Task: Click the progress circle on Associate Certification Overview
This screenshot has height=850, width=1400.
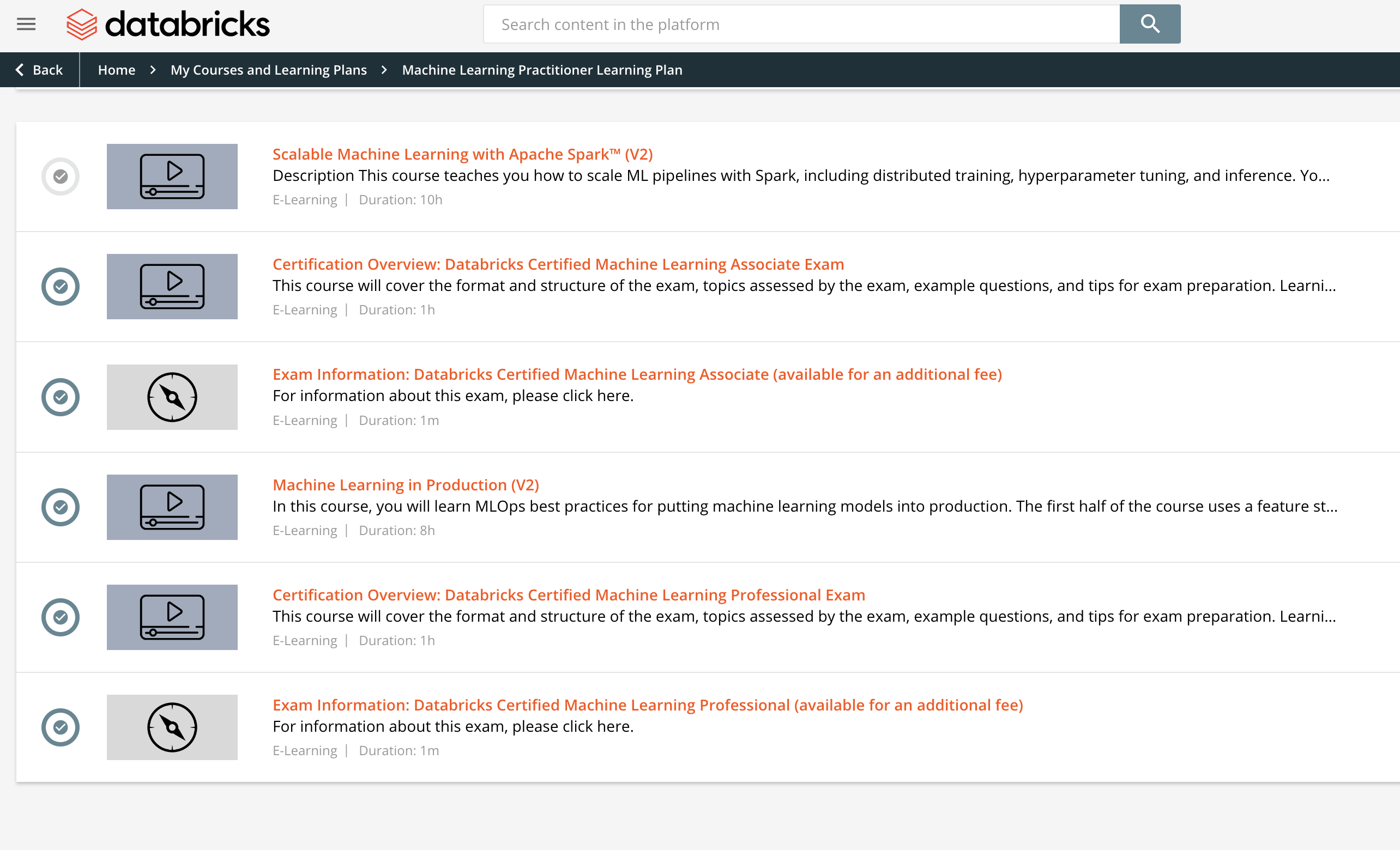Action: [60, 286]
